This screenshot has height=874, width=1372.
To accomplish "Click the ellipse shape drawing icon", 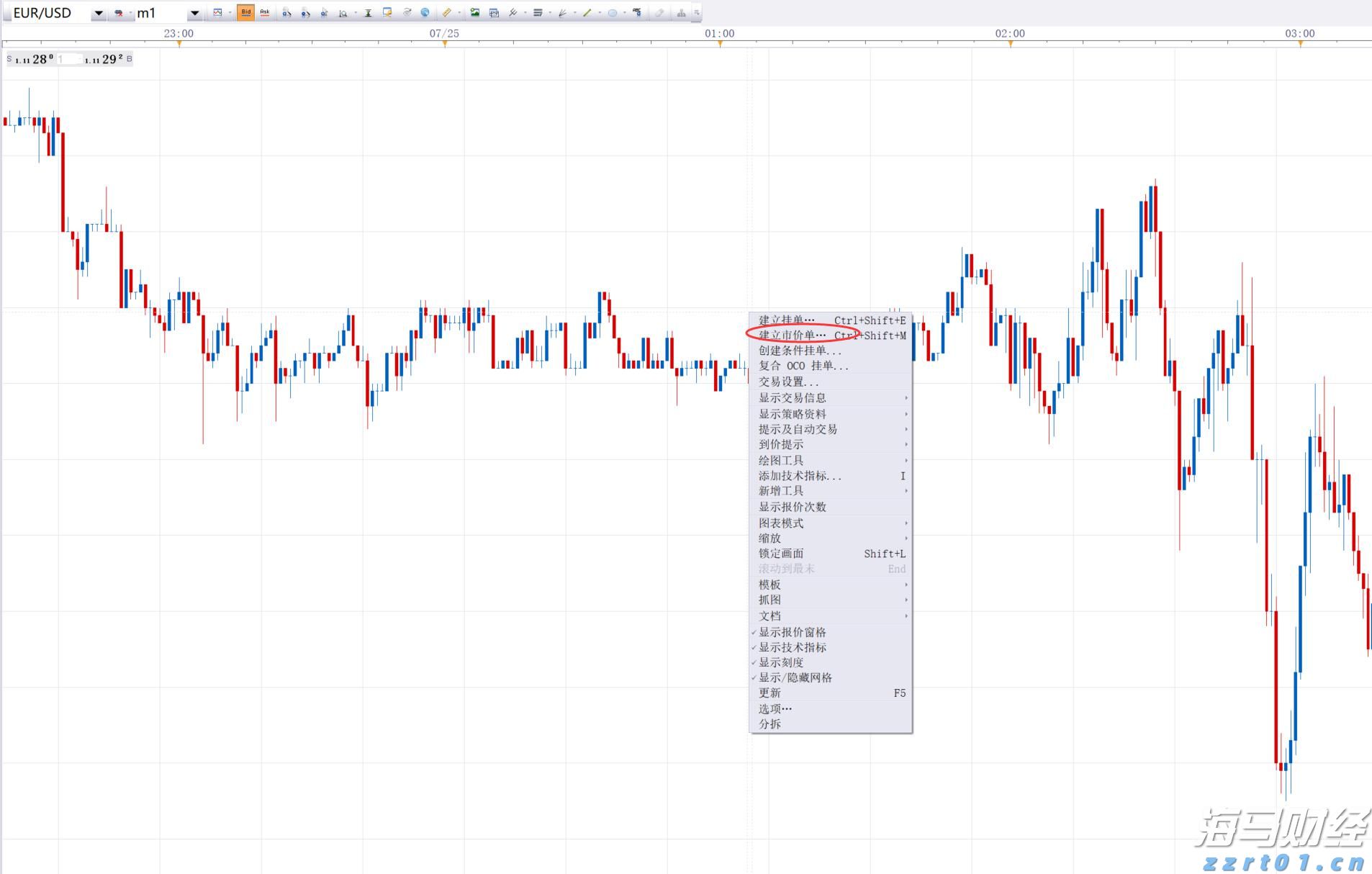I will [x=612, y=12].
